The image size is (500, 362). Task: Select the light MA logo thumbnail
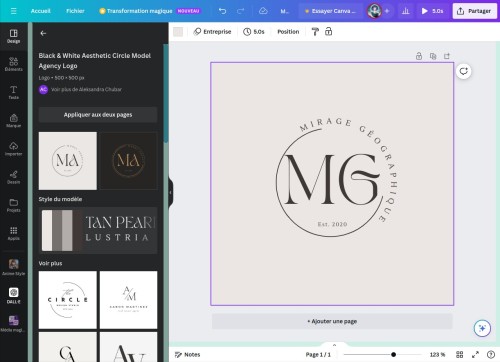(x=68, y=161)
